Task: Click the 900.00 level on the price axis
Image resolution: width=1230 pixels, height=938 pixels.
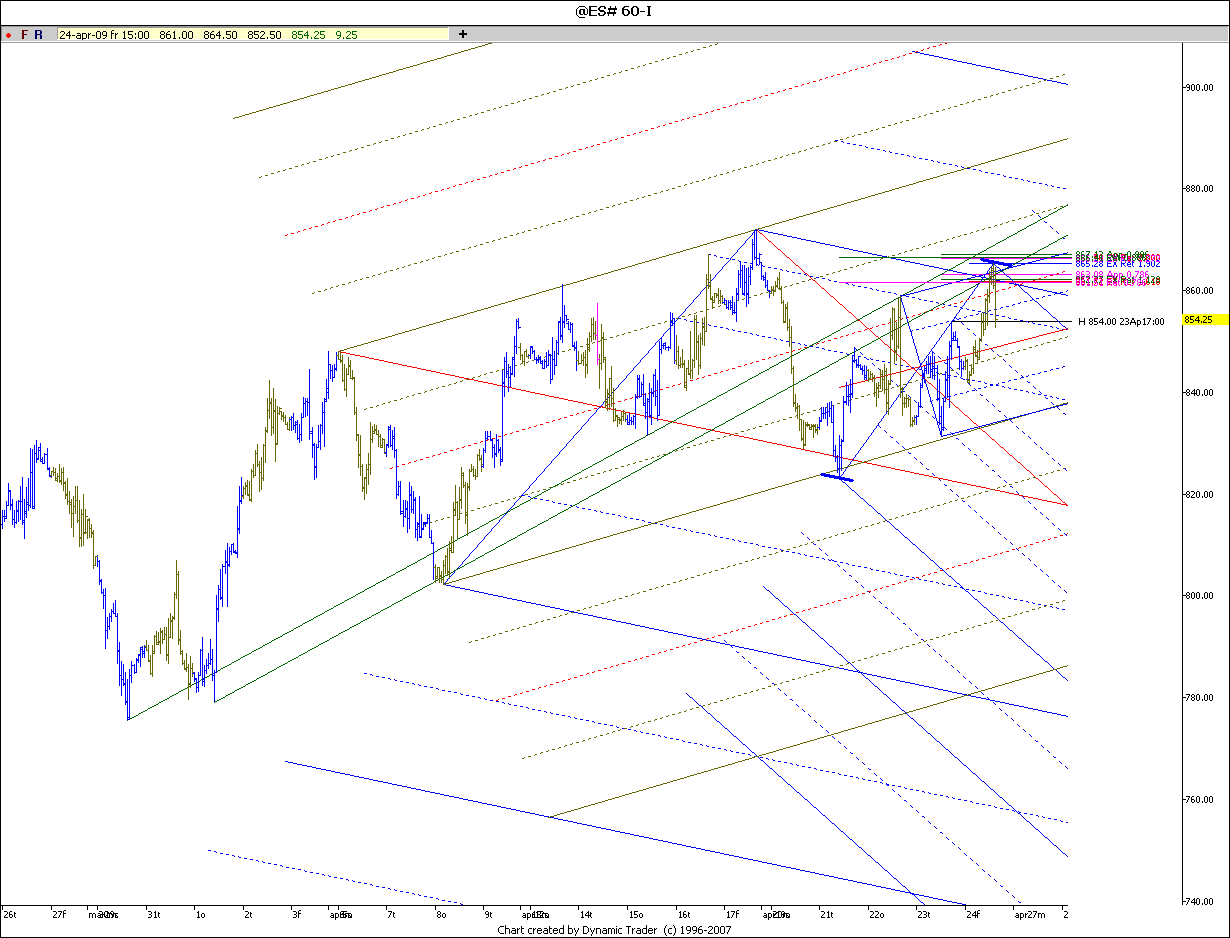Action: tap(1199, 88)
